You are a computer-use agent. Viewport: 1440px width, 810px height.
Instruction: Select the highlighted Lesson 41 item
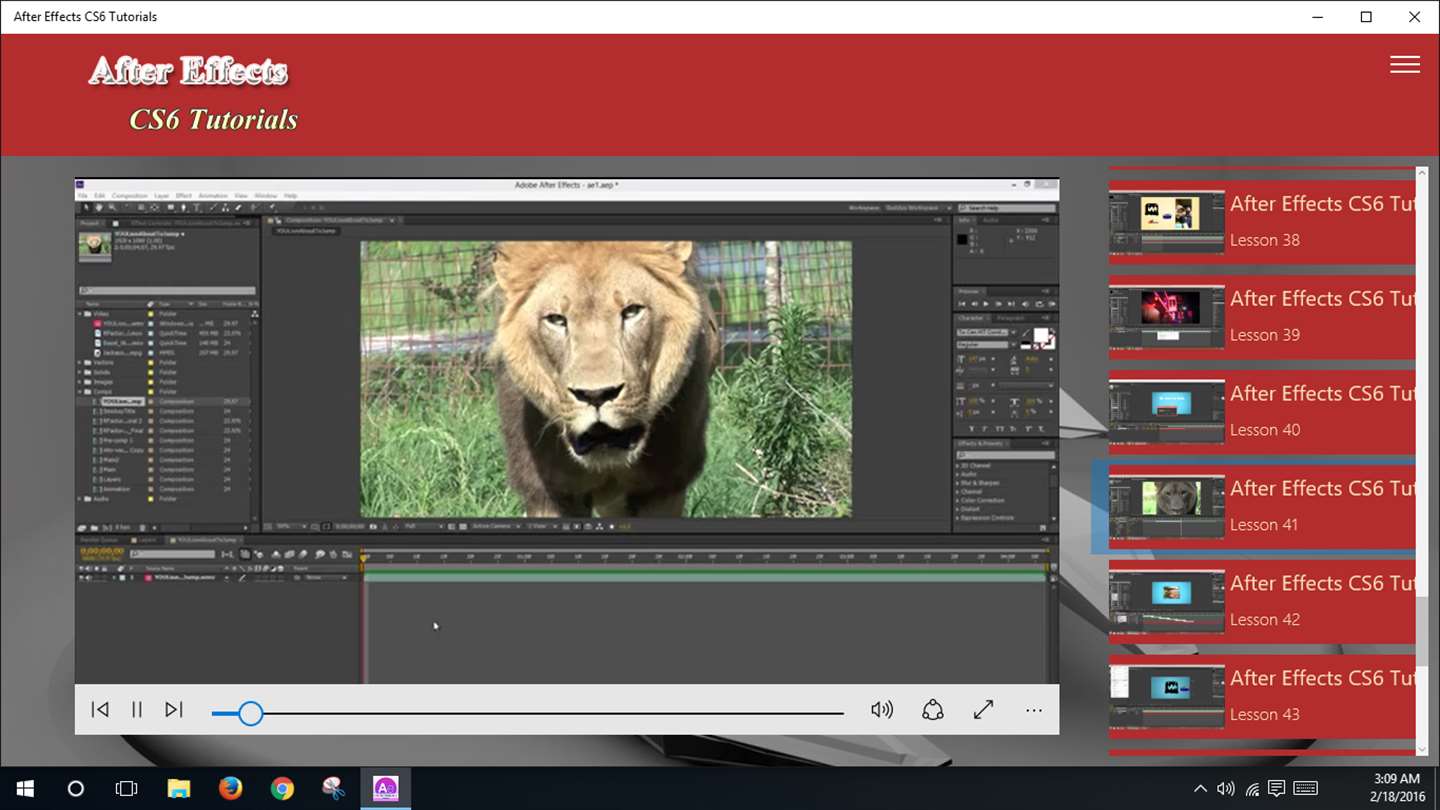[x=1262, y=506]
